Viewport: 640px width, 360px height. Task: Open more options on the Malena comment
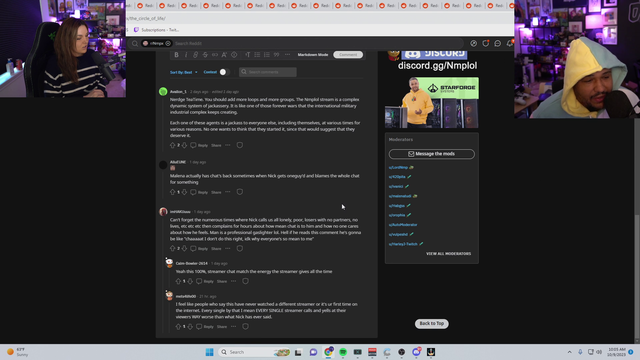[228, 192]
